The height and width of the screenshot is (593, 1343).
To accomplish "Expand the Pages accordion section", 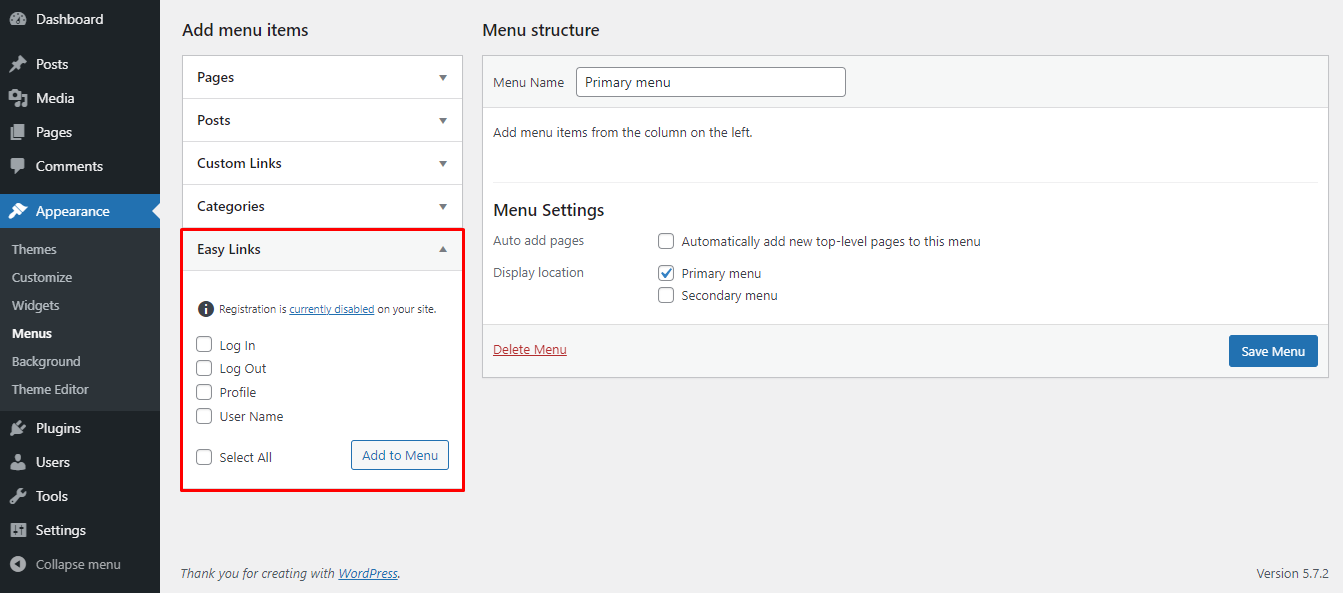I will pyautogui.click(x=443, y=77).
